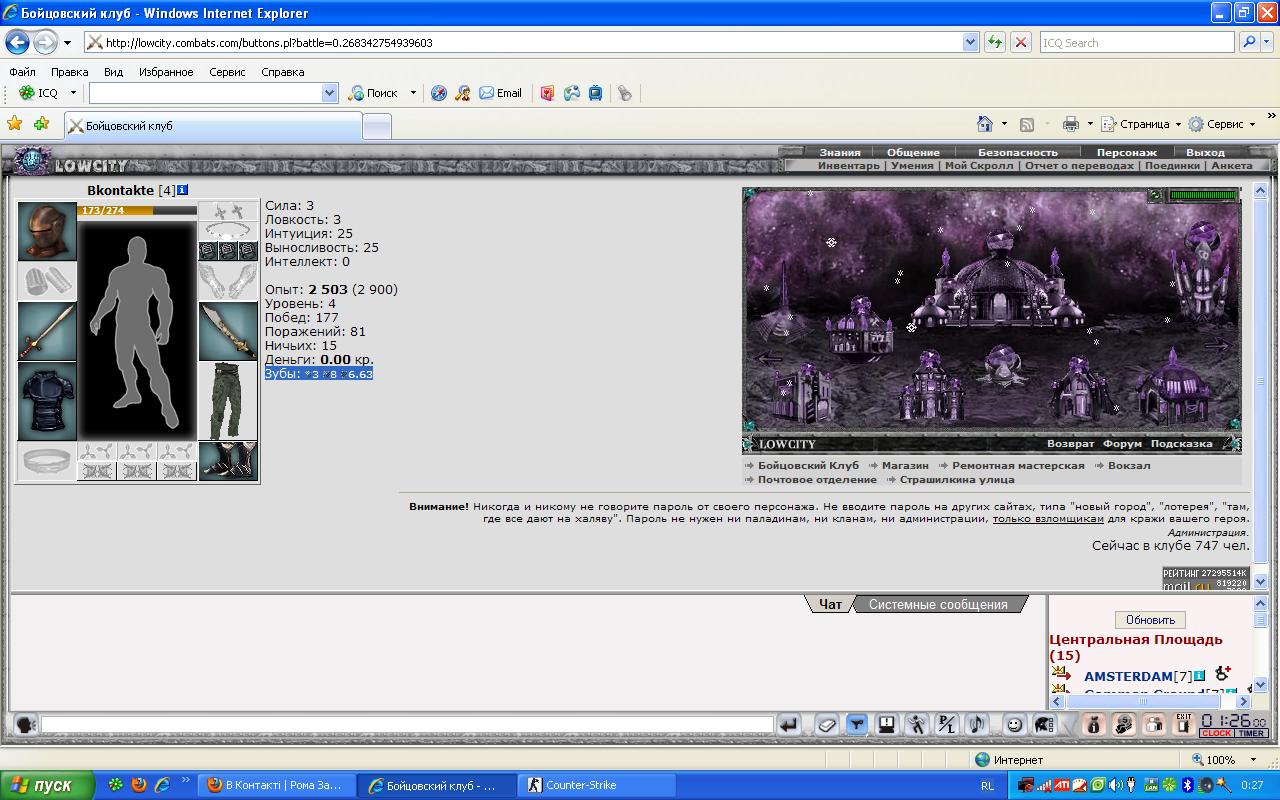This screenshot has height=800, width=1280.
Task: Go to Бойцовский Клуб location
Action: [x=808, y=466]
